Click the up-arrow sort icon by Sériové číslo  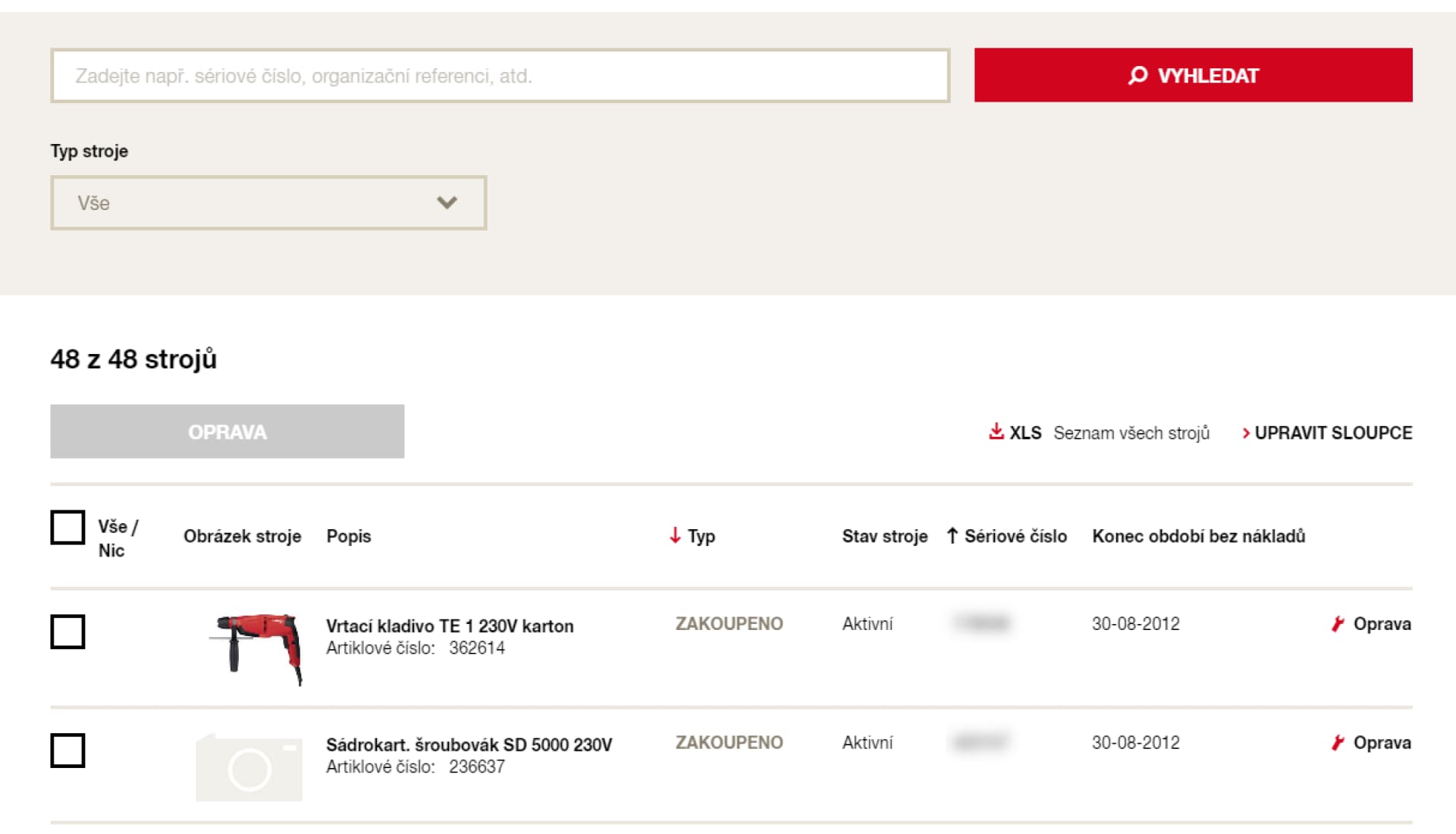952,535
